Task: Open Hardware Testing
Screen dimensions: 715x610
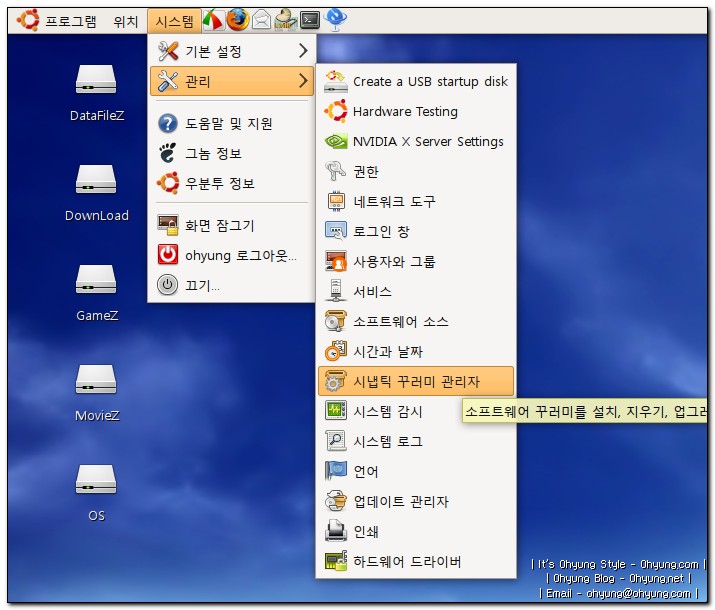Action: pos(416,112)
